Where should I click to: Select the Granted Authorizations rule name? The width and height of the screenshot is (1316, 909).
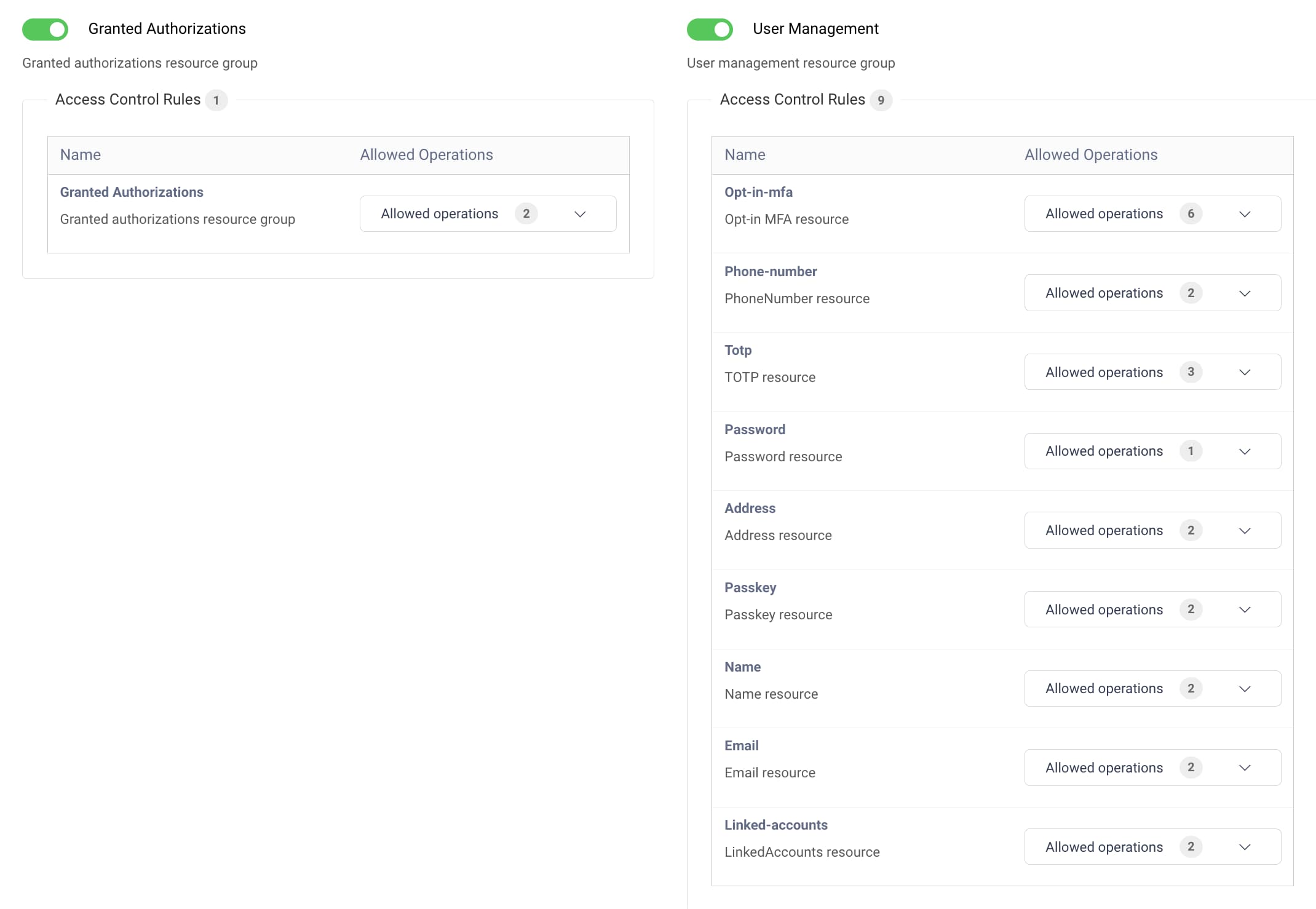tap(132, 192)
